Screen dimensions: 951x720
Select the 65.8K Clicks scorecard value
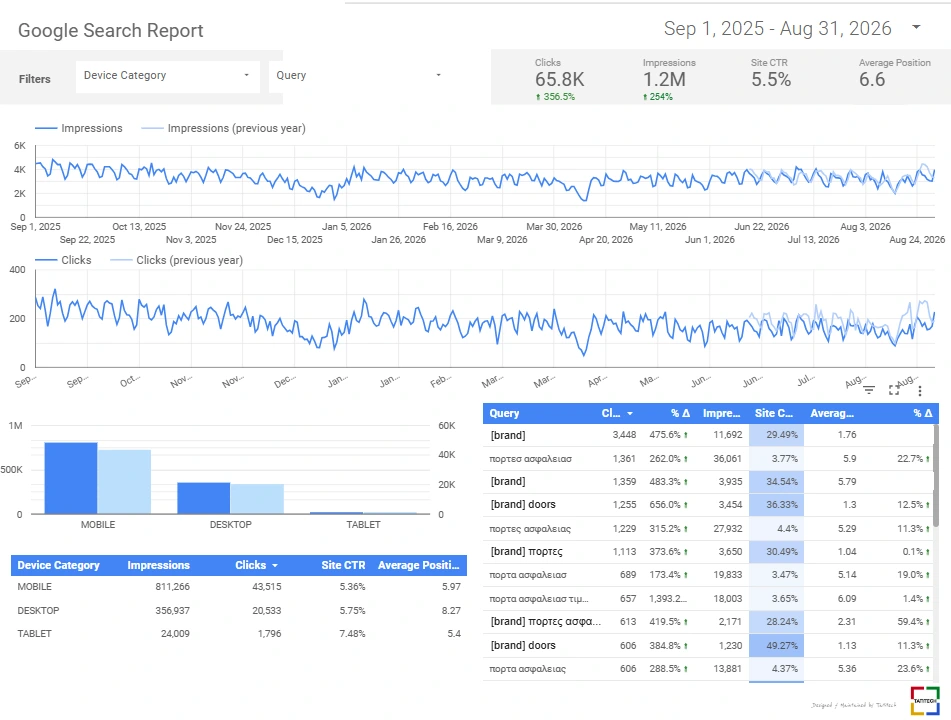tap(560, 79)
